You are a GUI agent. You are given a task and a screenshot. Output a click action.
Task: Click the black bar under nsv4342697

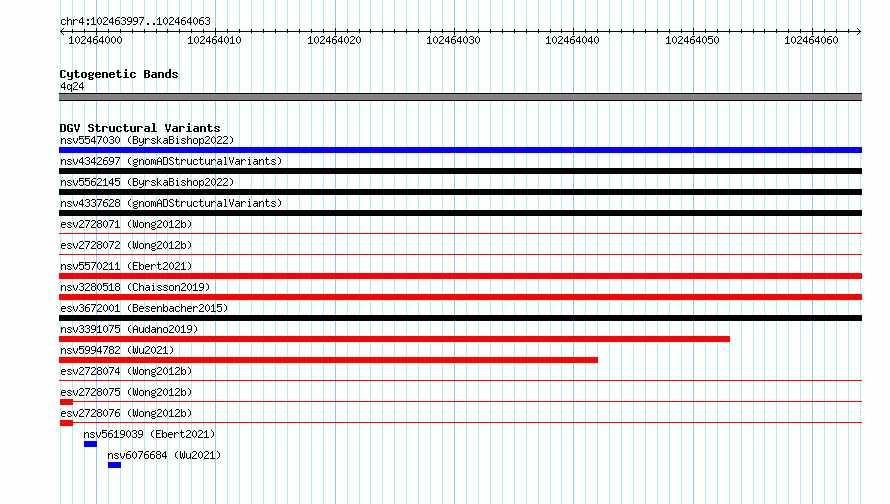pos(460,171)
